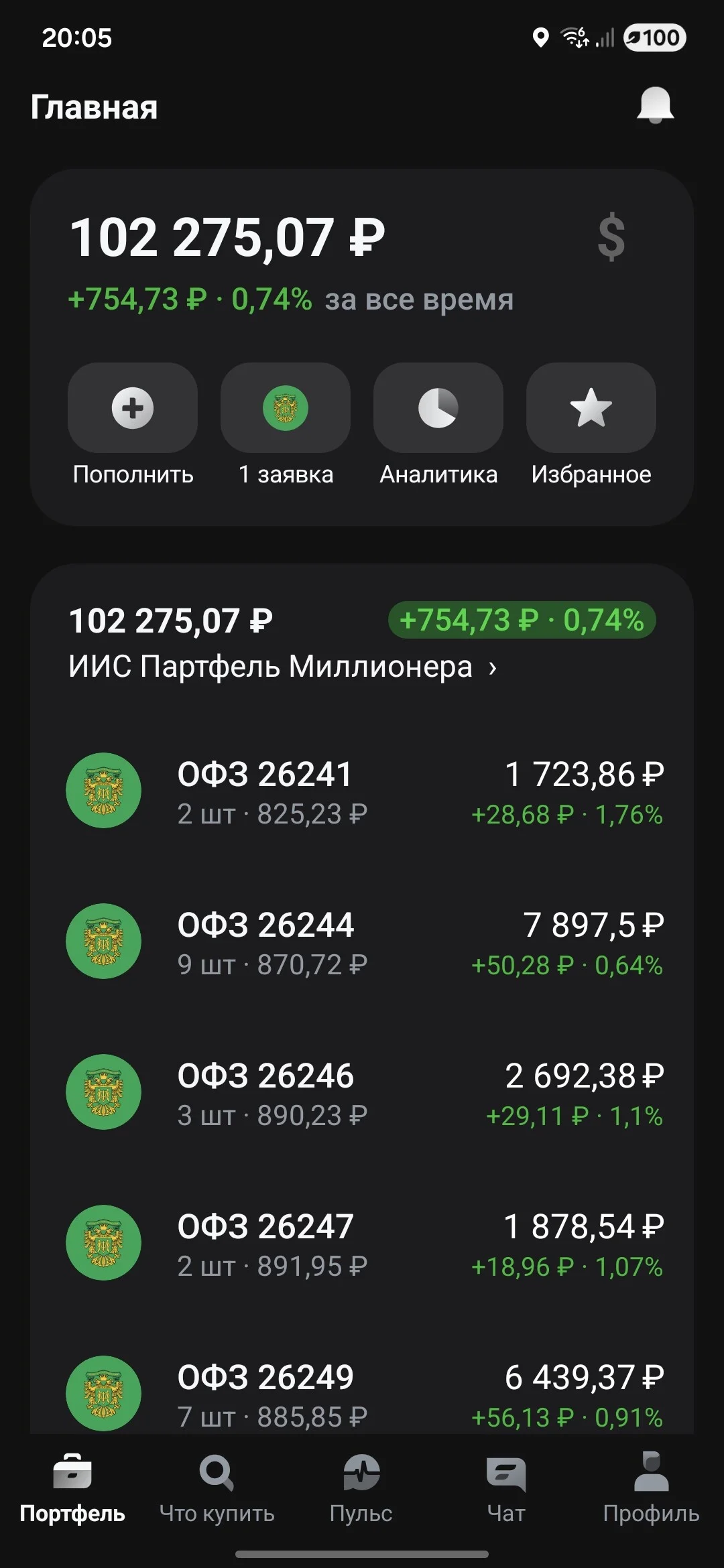Open the 1 заявка order icon
Viewport: 724px width, 1568px height.
[286, 407]
